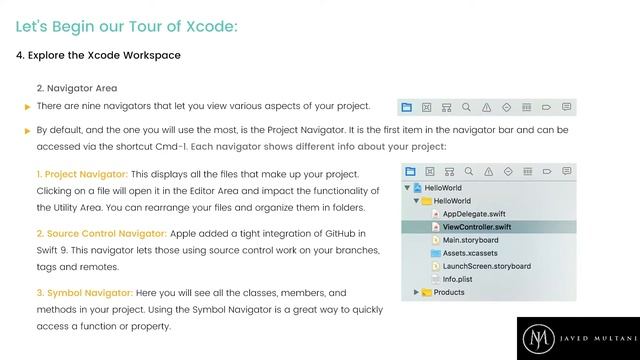The height and width of the screenshot is (360, 640).
Task: Click the highlighted ViewController.swift row
Action: [489, 227]
